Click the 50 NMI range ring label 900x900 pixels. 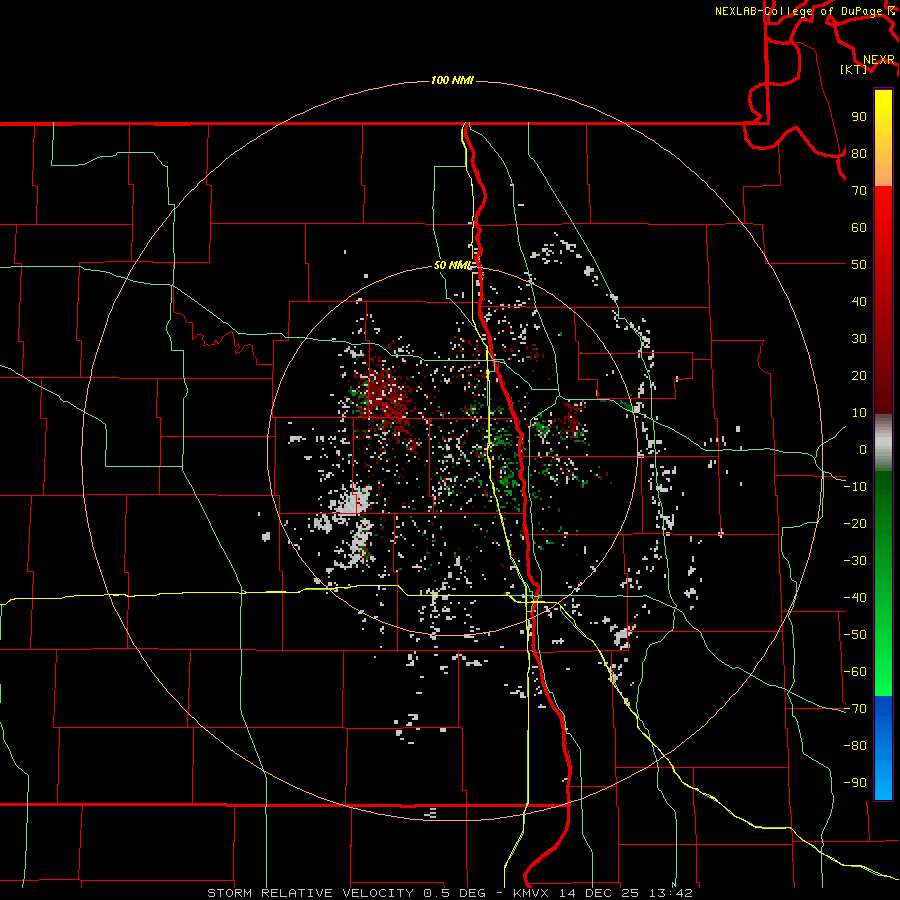(x=452, y=265)
